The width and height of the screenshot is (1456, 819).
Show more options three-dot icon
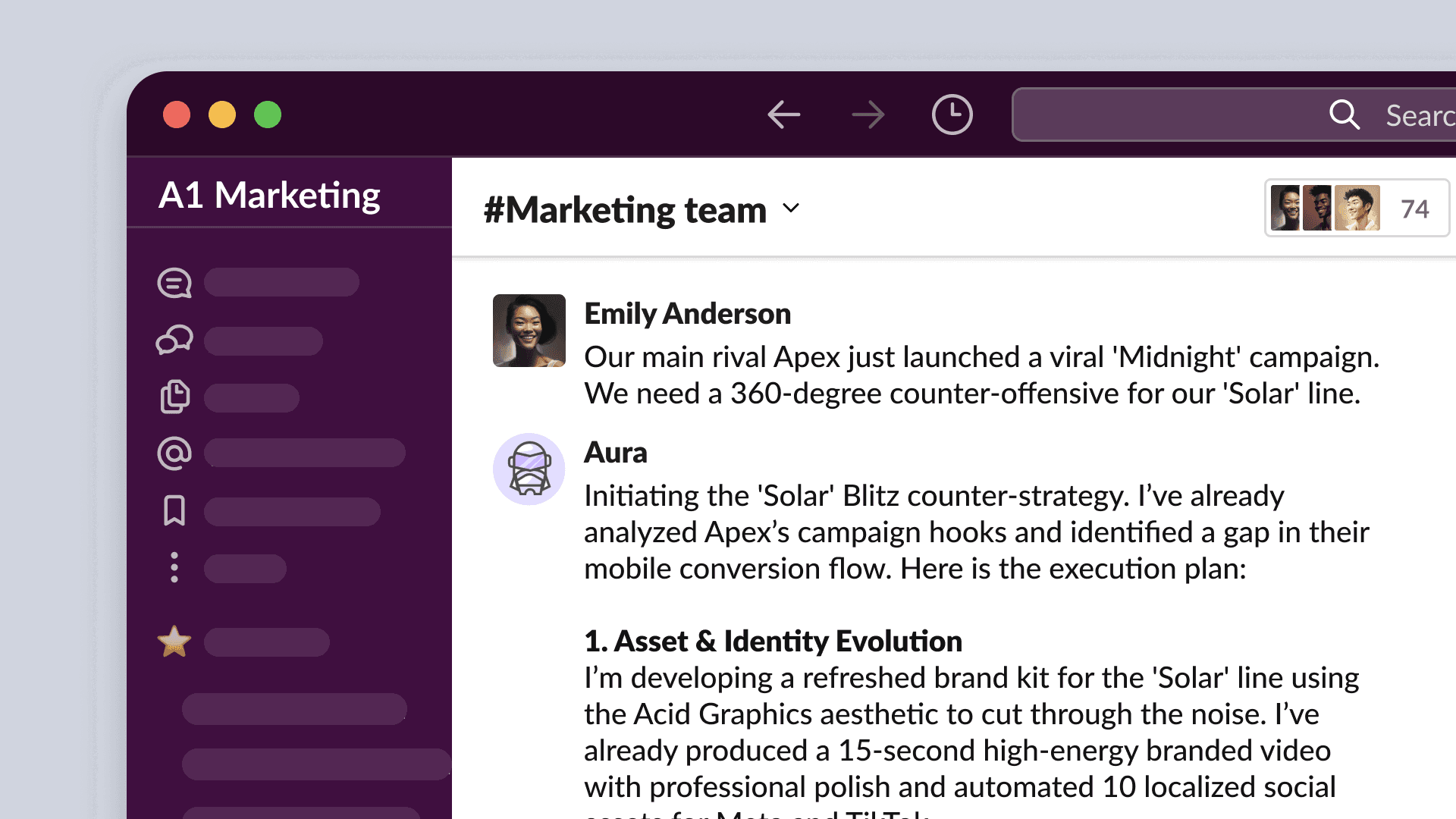click(174, 567)
